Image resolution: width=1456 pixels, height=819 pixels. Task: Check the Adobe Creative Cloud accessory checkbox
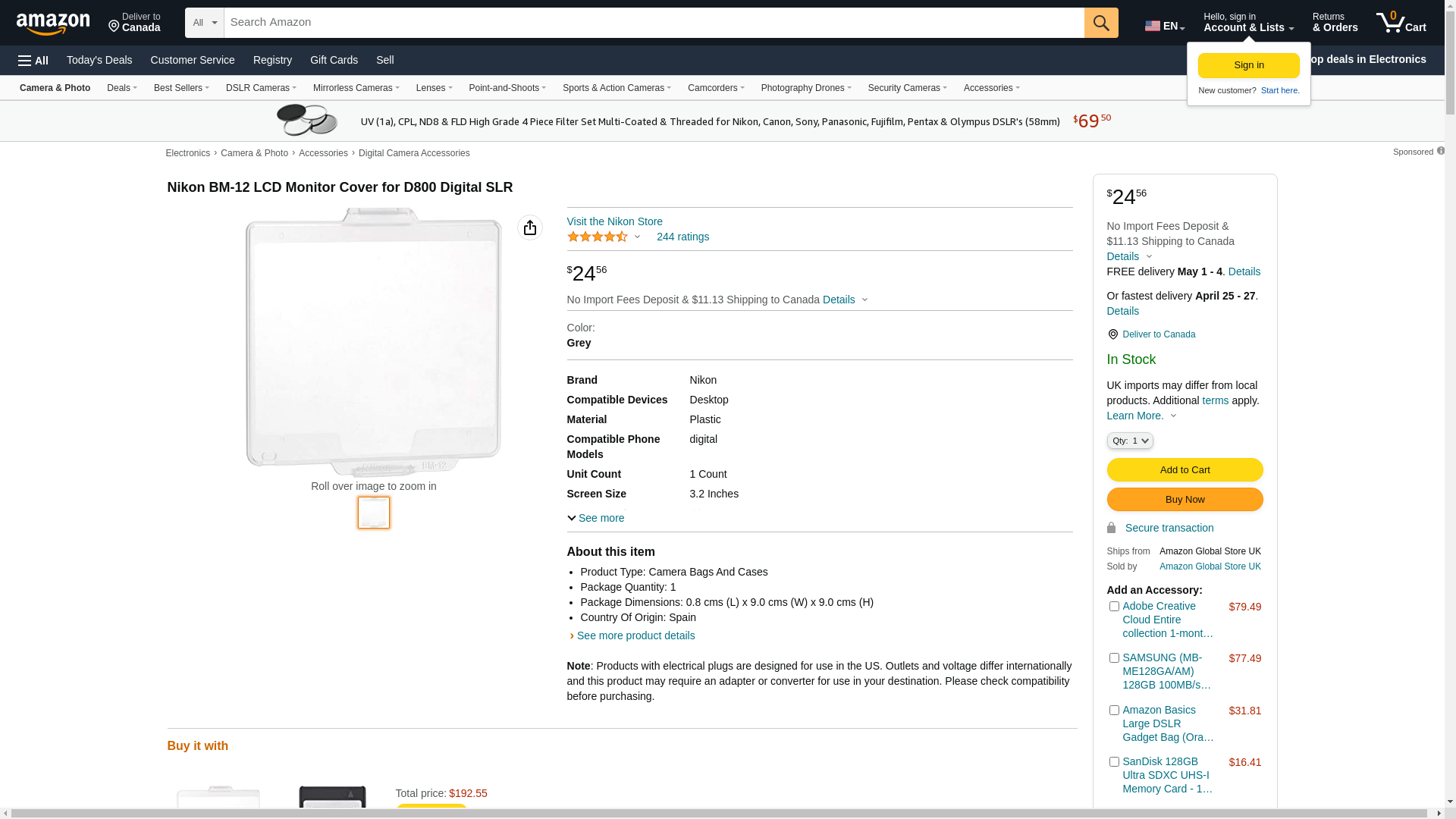1114,607
